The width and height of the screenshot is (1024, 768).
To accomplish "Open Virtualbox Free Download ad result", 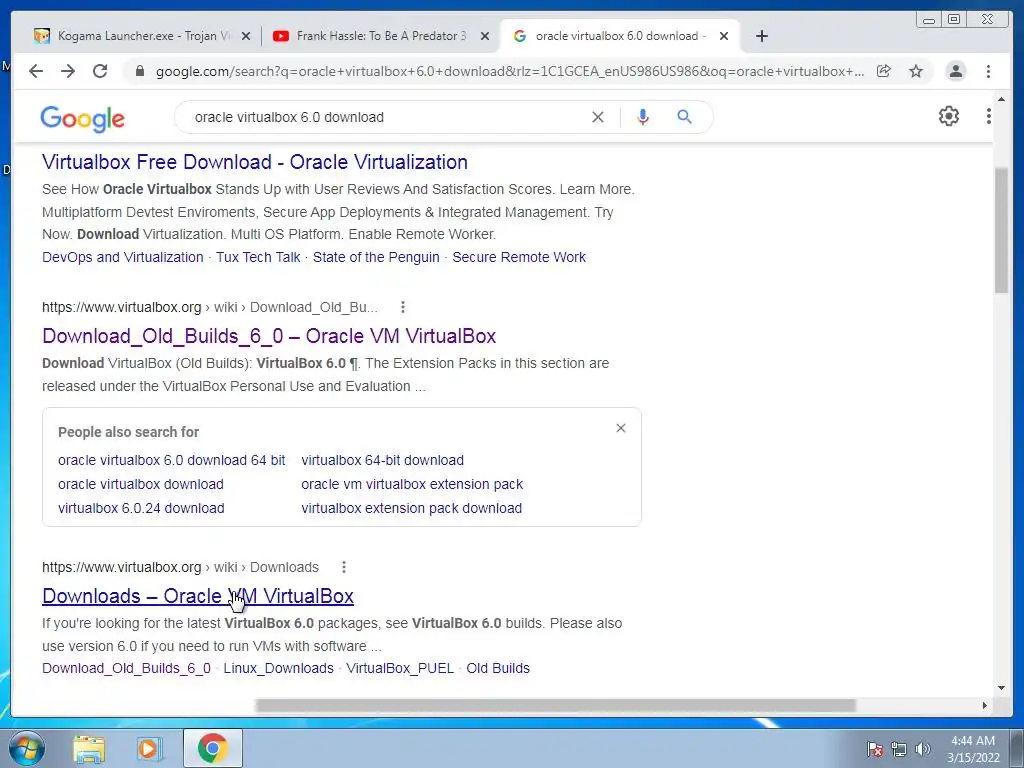I will click(255, 162).
